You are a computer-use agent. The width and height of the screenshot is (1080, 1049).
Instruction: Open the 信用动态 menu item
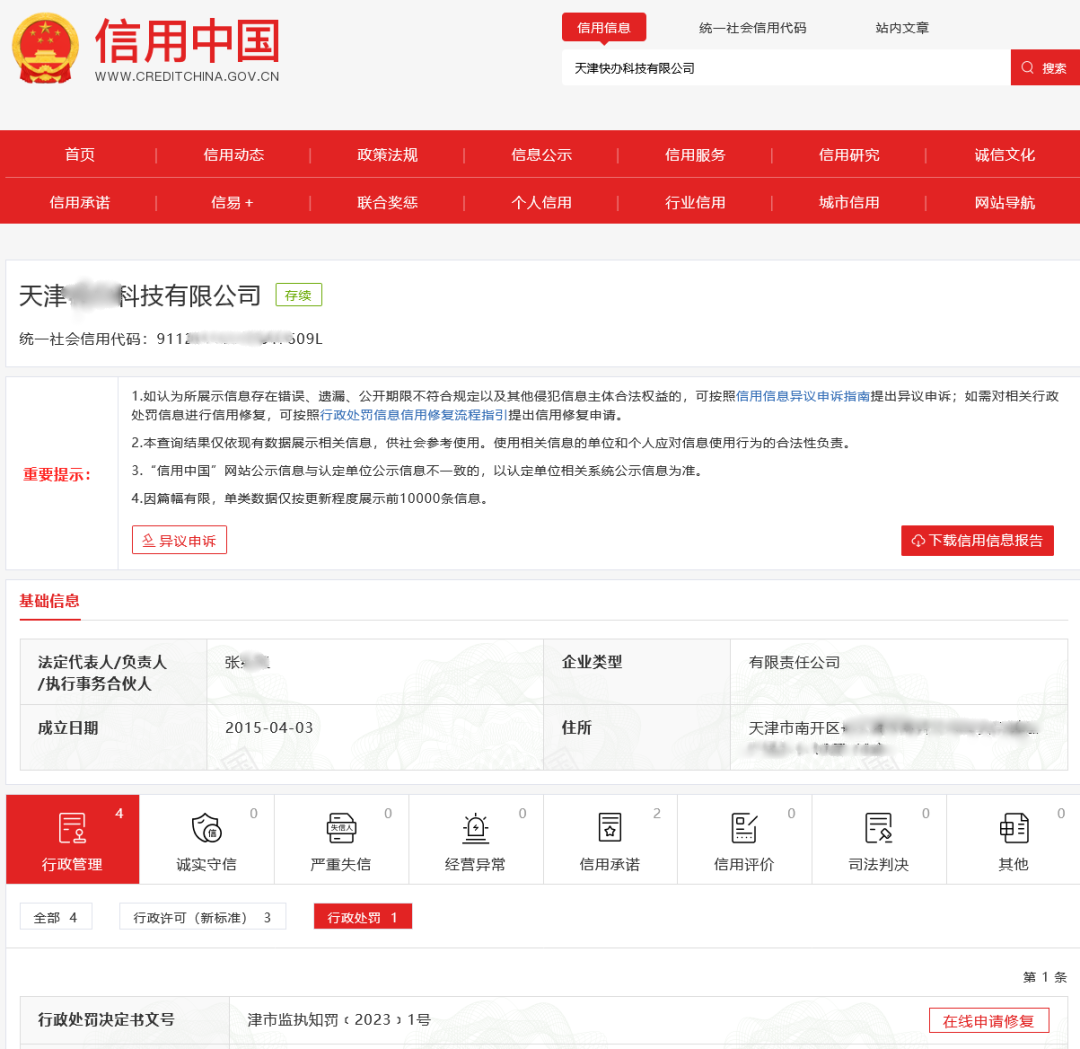[233, 154]
